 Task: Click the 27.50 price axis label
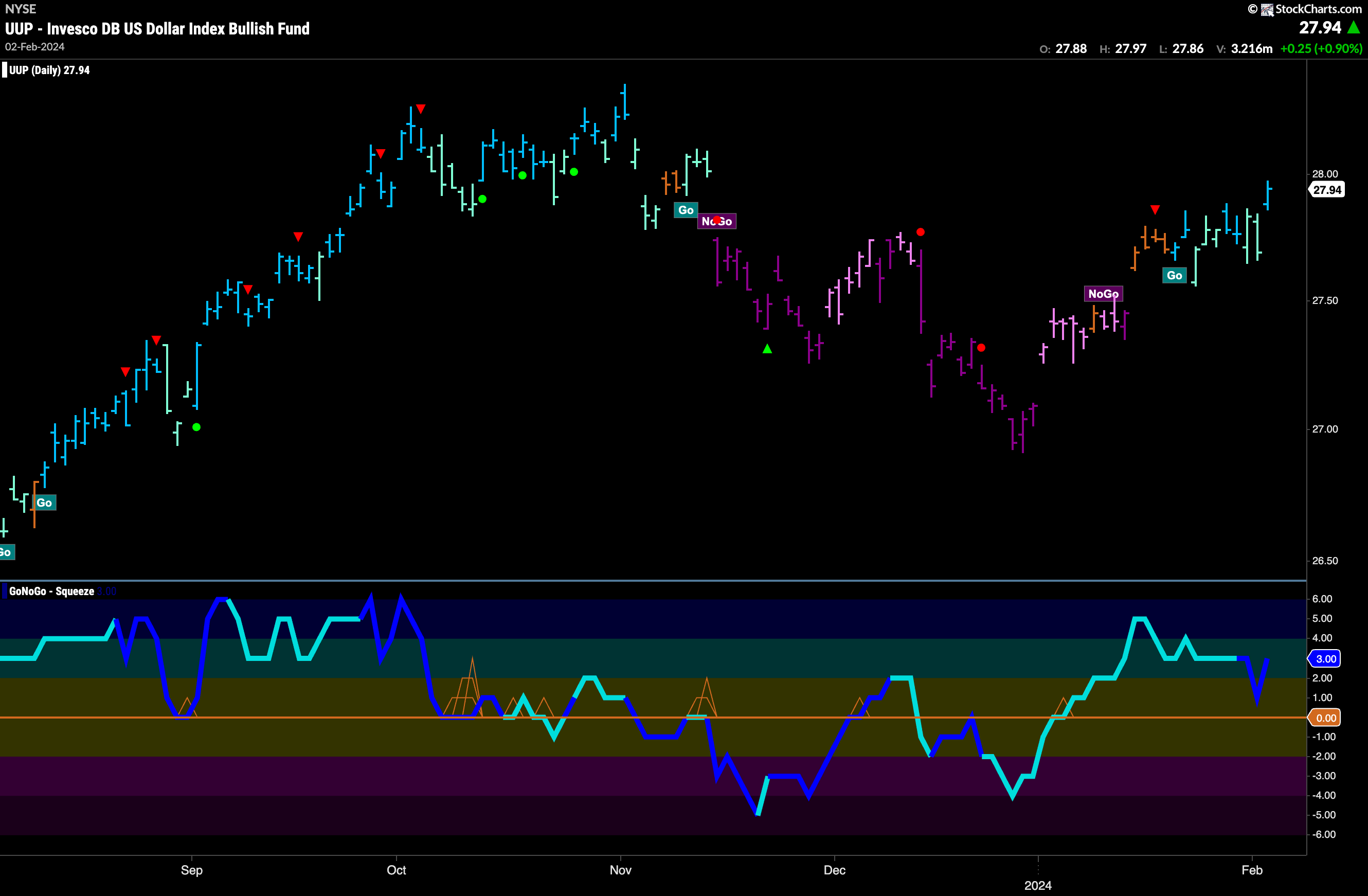[1325, 300]
